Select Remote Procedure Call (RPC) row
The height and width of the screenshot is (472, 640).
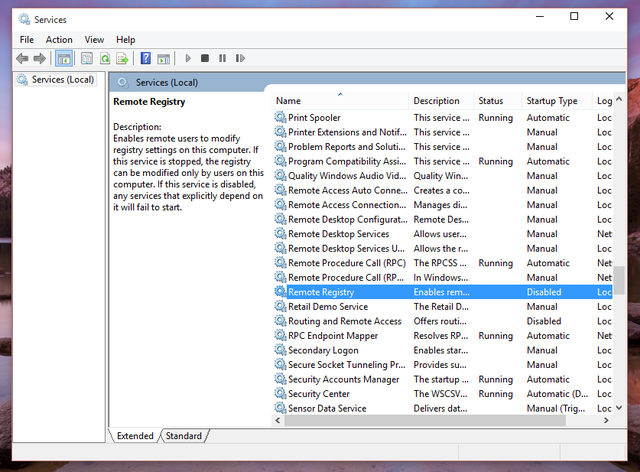click(x=442, y=263)
